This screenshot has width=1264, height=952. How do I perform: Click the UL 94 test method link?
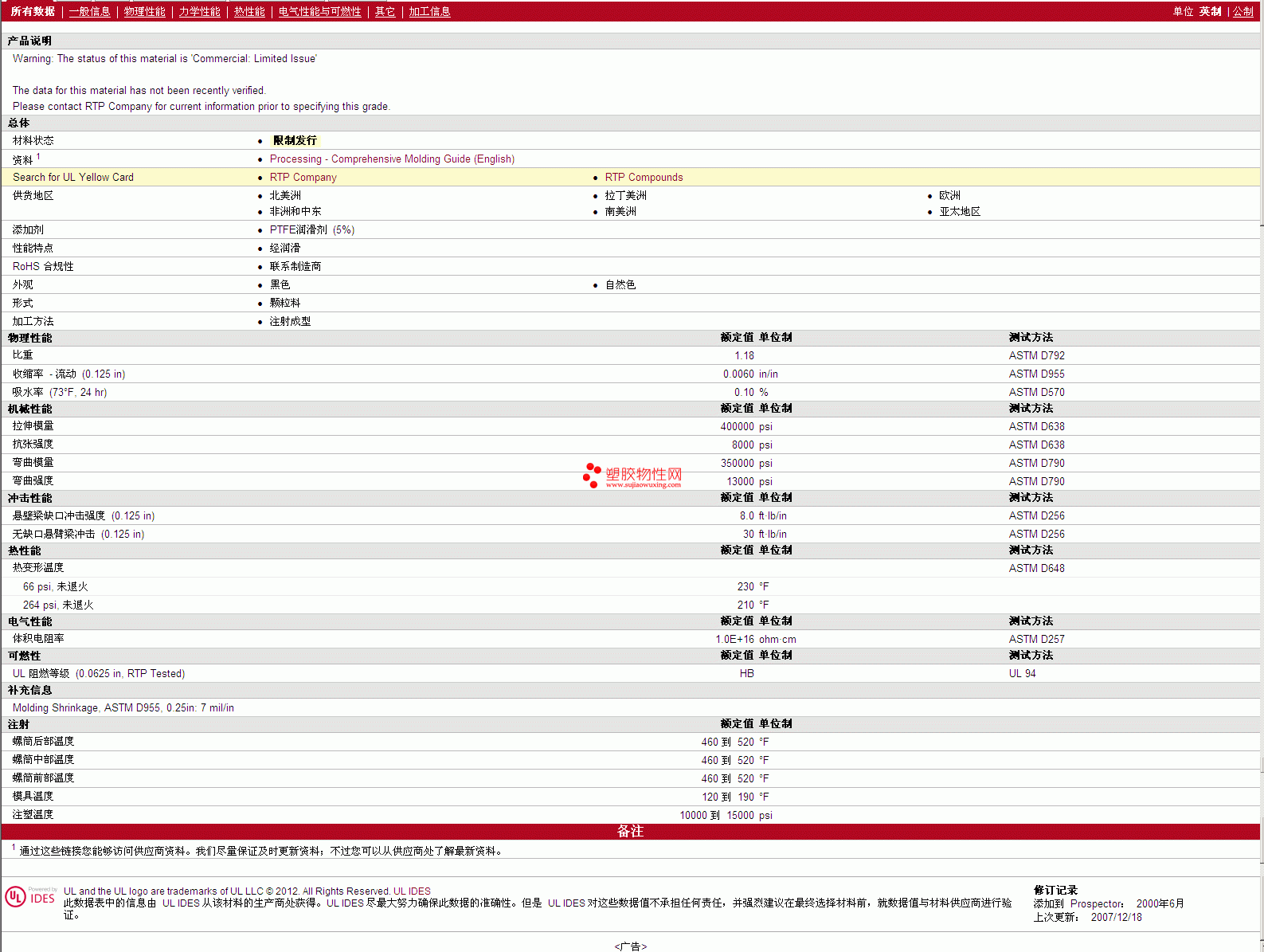point(1022,674)
